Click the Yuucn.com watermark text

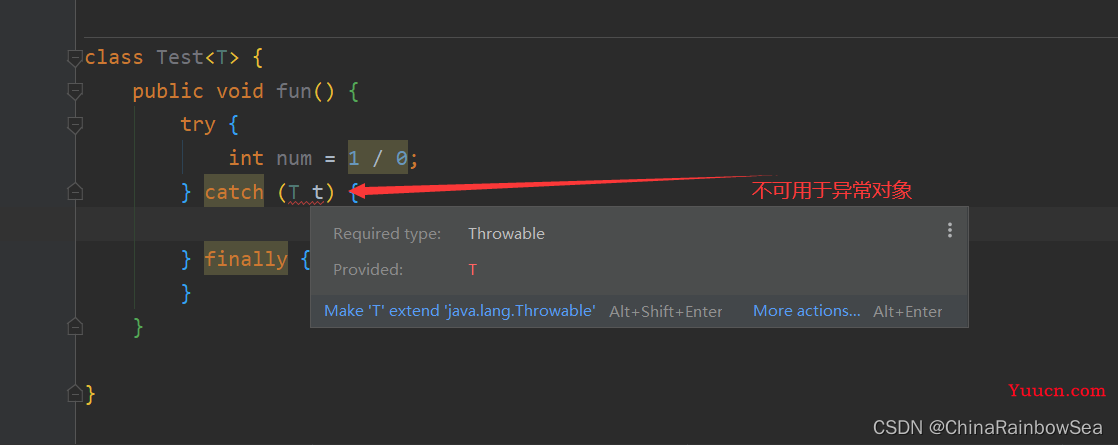(1057, 391)
